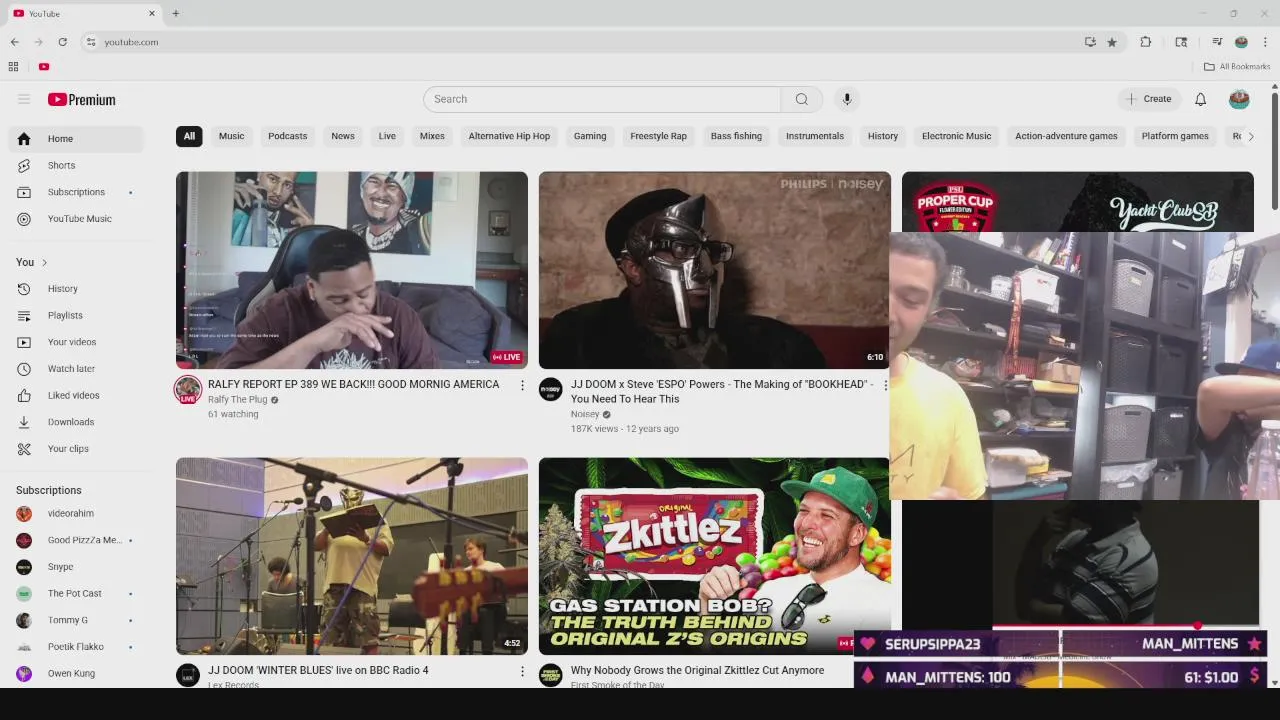Viewport: 1280px width, 720px height.
Task: Show more filter chips with right arrow
Action: (x=1250, y=137)
